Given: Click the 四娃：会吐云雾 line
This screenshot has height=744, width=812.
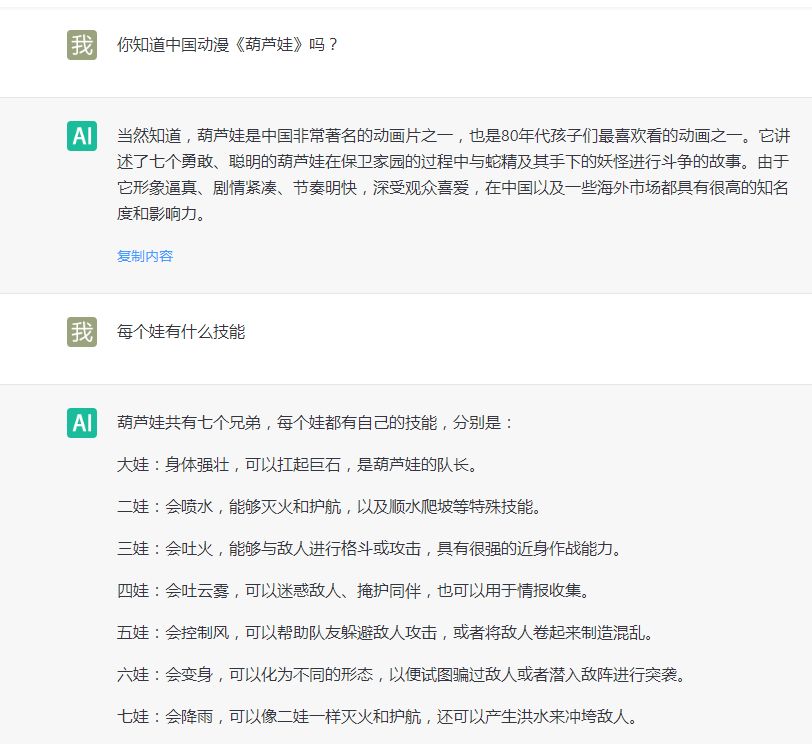Looking at the screenshot, I should 354,590.
